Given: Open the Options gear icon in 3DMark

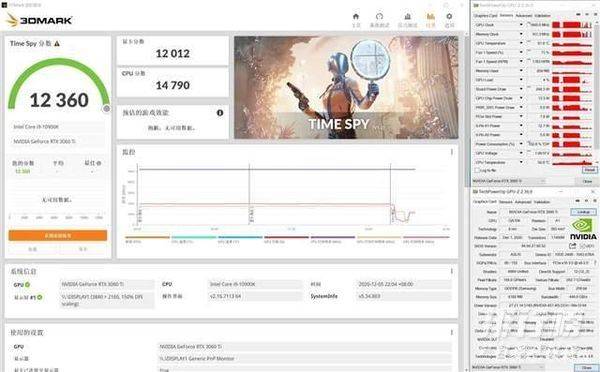Looking at the screenshot, I should click(449, 16).
